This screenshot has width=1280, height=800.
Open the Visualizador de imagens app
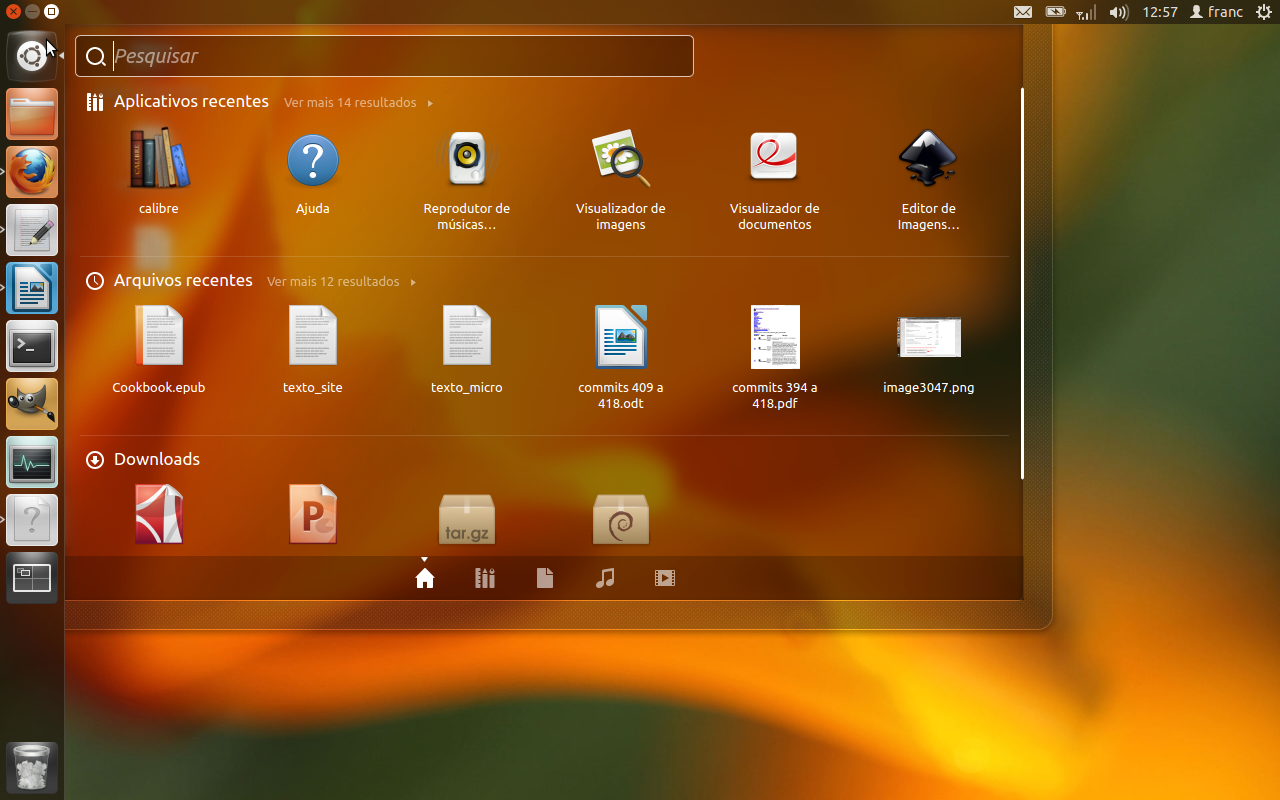621,160
